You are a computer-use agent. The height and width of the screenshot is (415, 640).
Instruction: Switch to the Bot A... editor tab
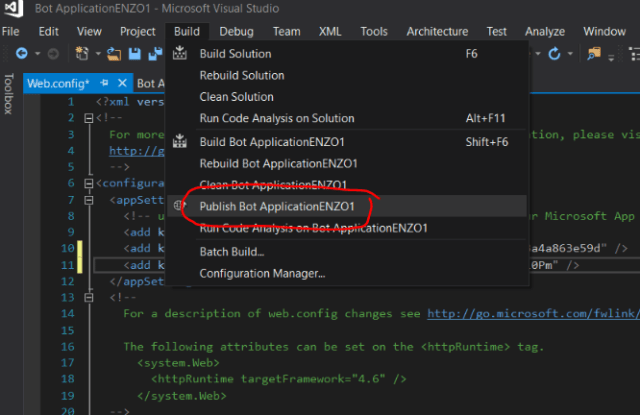151,83
